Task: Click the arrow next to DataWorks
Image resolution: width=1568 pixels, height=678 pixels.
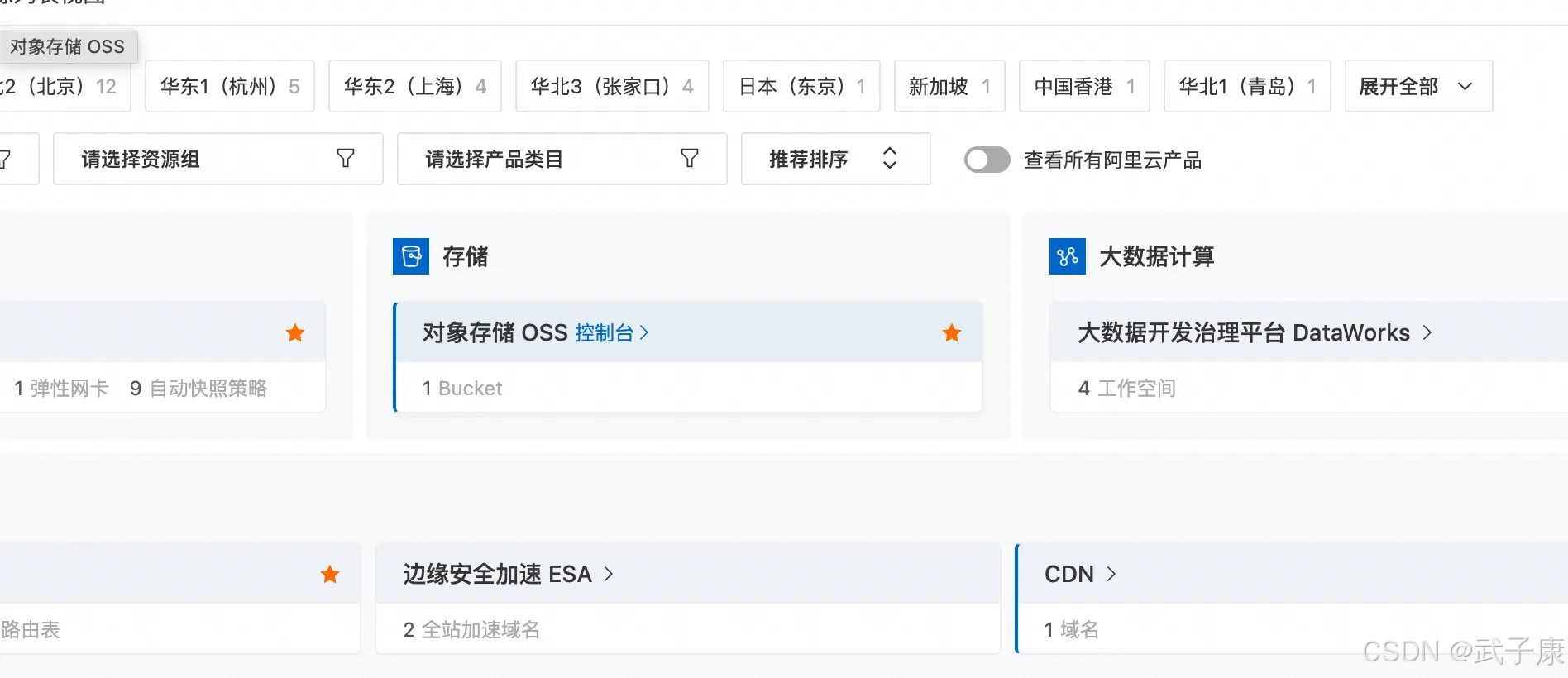Action: 1427,332
